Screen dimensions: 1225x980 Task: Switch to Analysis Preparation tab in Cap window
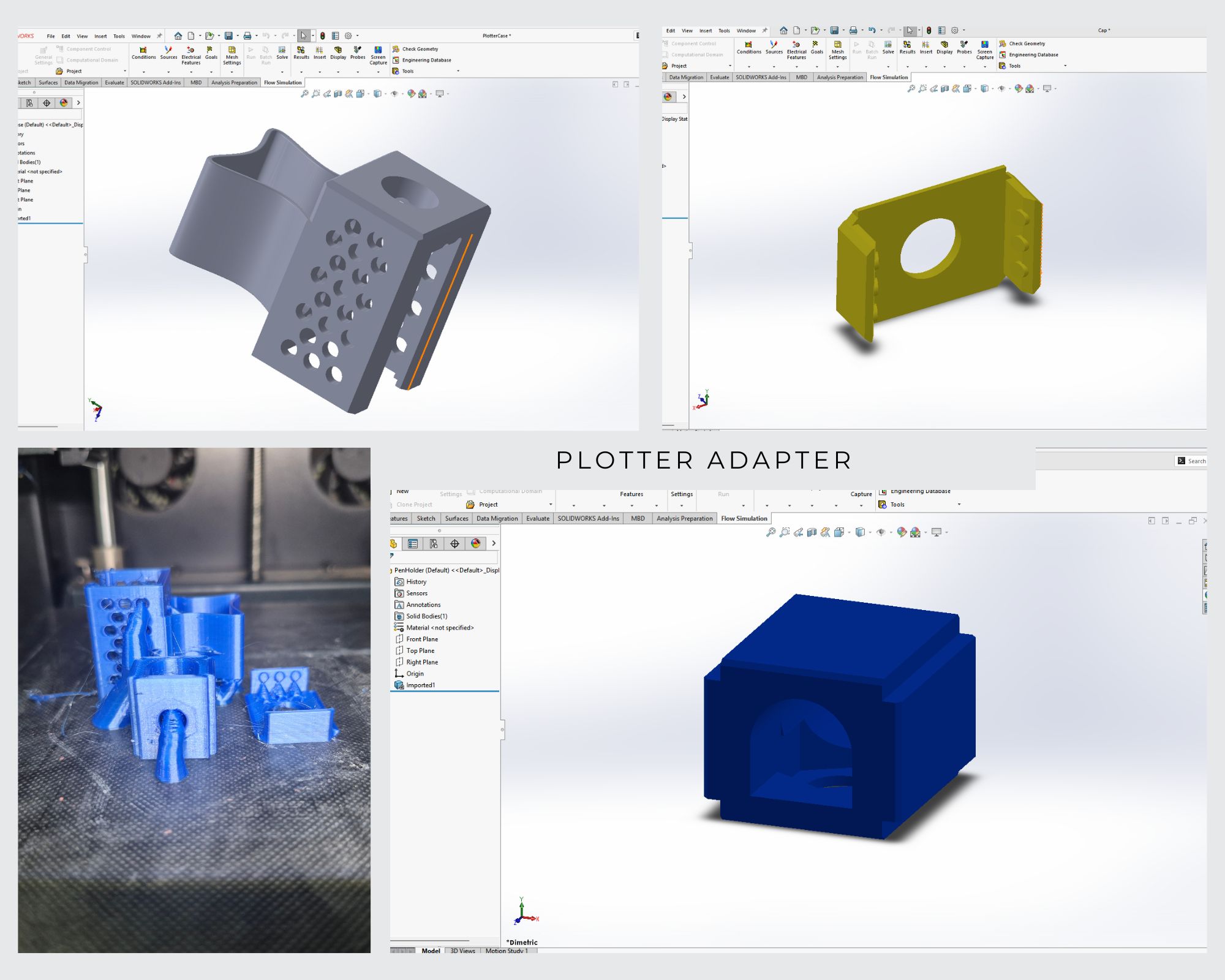click(840, 77)
